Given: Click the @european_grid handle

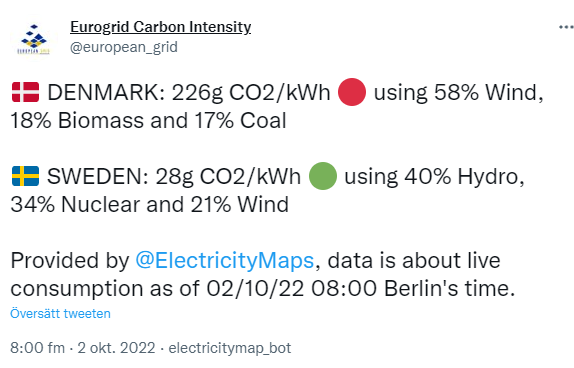Looking at the screenshot, I should click(124, 47).
